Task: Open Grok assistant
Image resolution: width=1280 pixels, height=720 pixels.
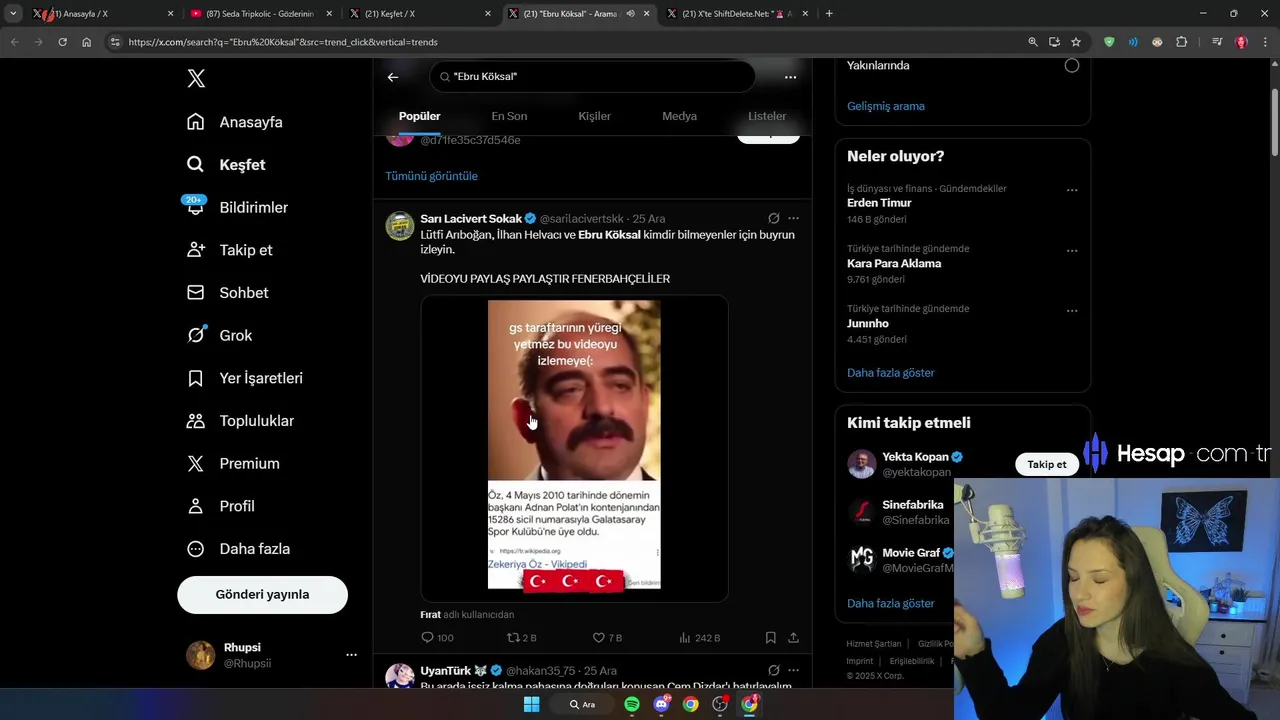Action: point(219,336)
